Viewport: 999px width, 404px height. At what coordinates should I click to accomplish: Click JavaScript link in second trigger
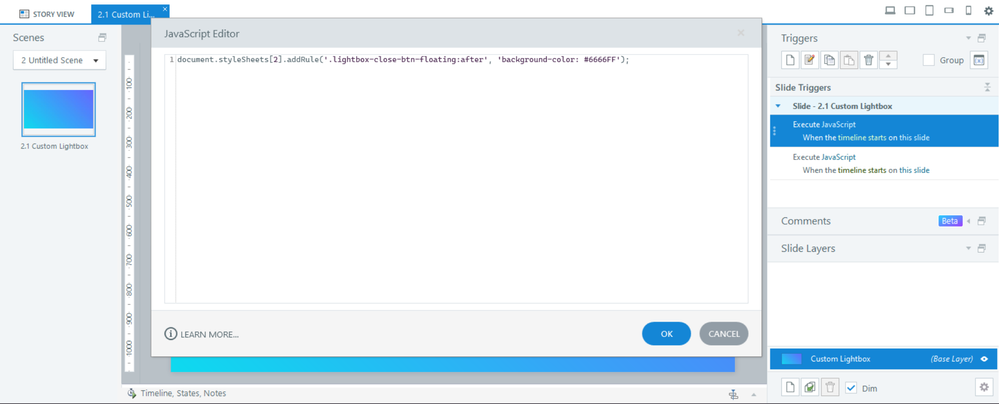click(x=838, y=157)
